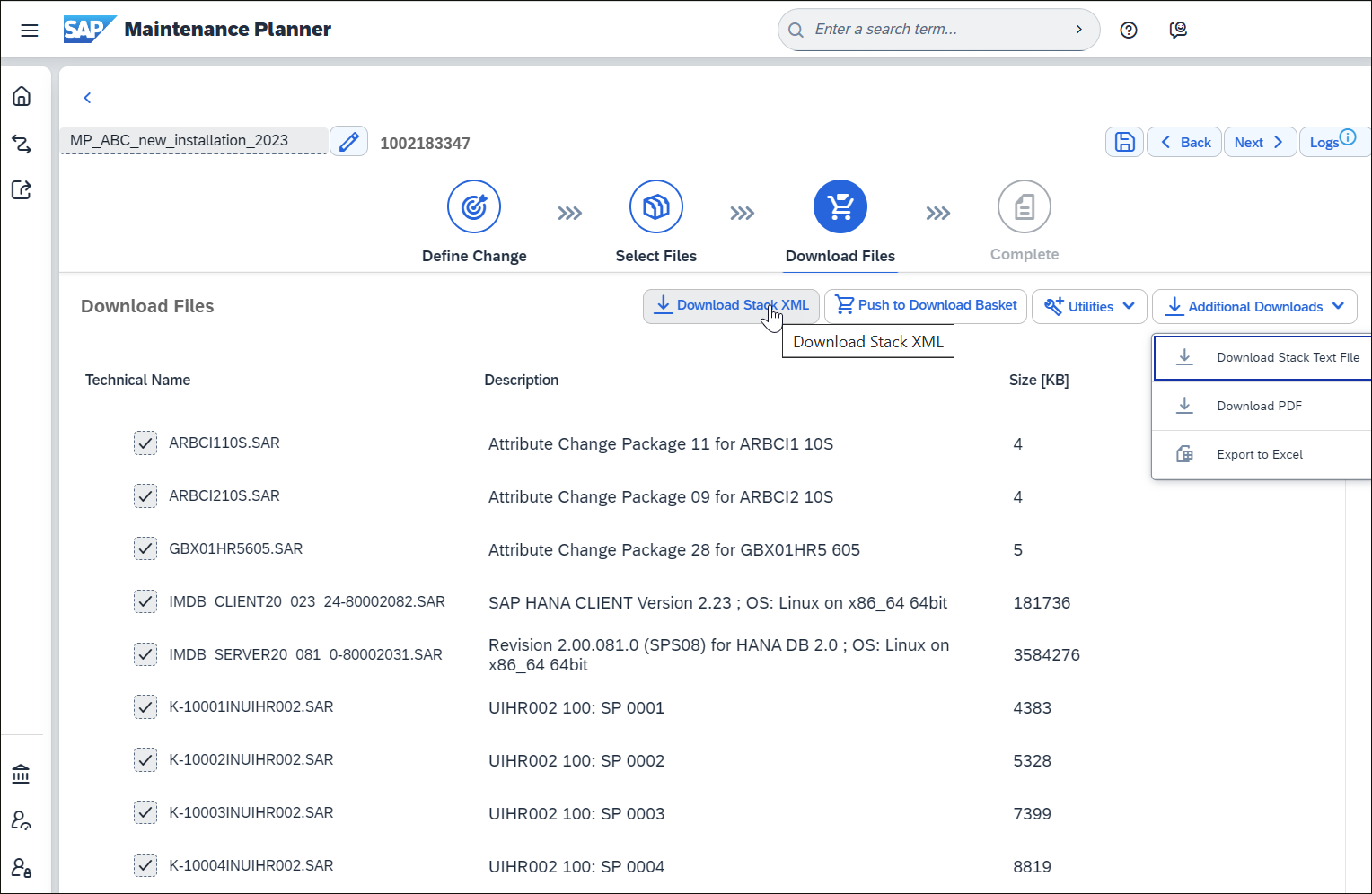Open the export share sidebar icon
This screenshot has width=1372, height=894.
tap(22, 189)
